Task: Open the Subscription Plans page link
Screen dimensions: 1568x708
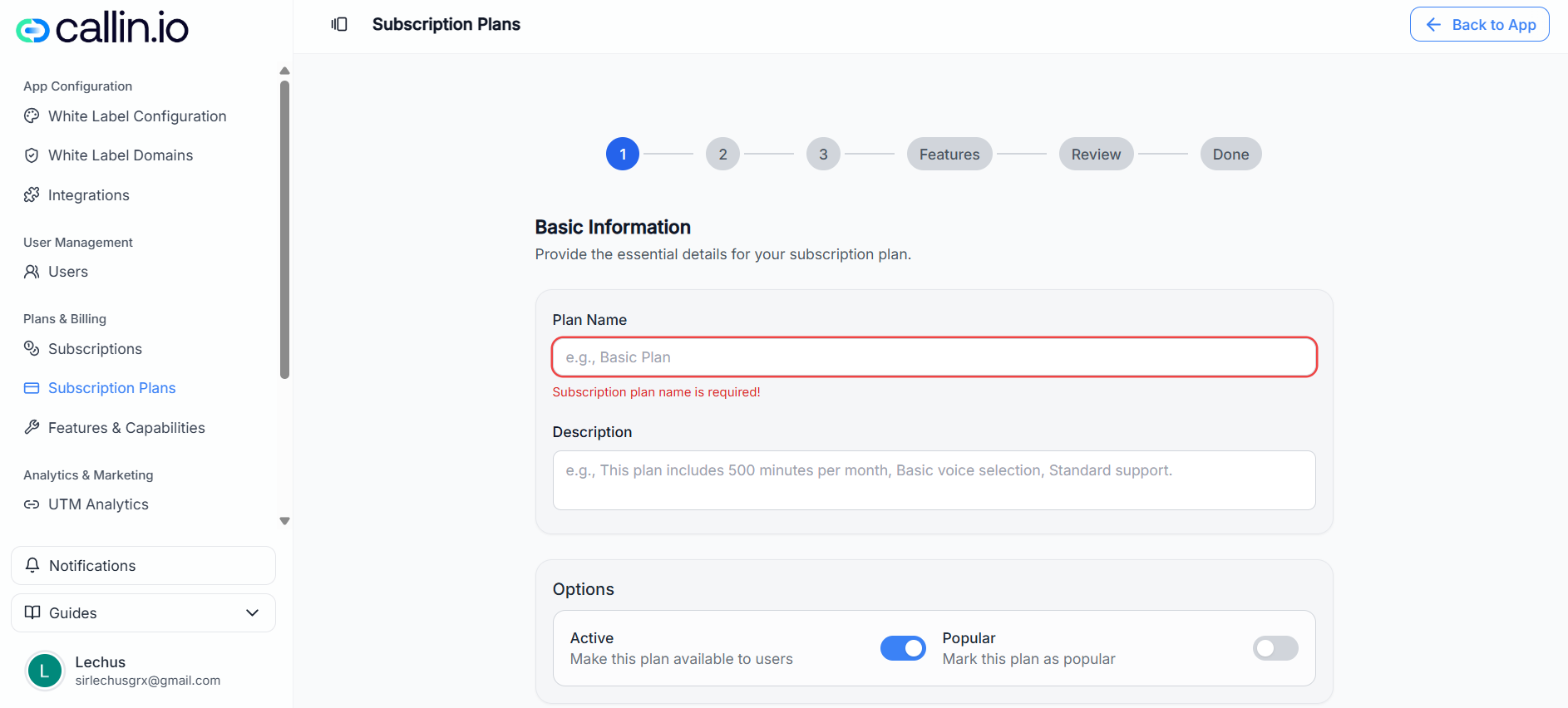Action: point(111,388)
